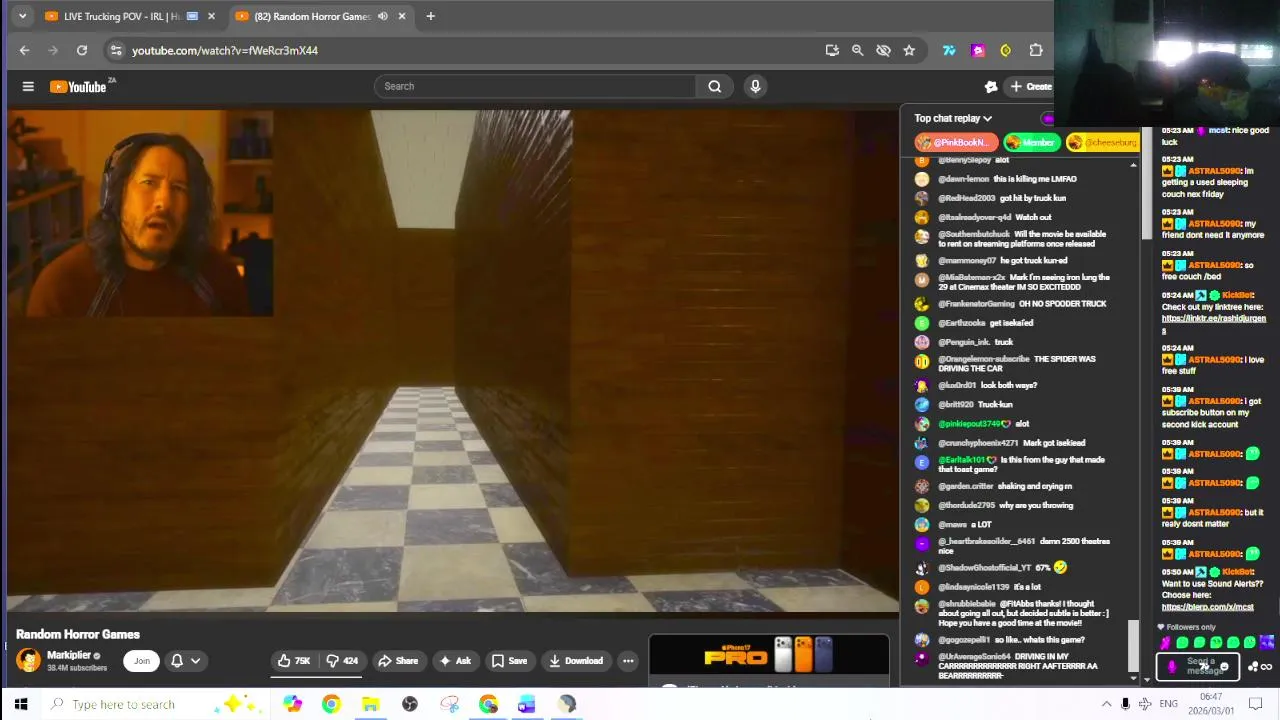Go back using browser back arrow
The width and height of the screenshot is (1280, 720).
point(25,50)
